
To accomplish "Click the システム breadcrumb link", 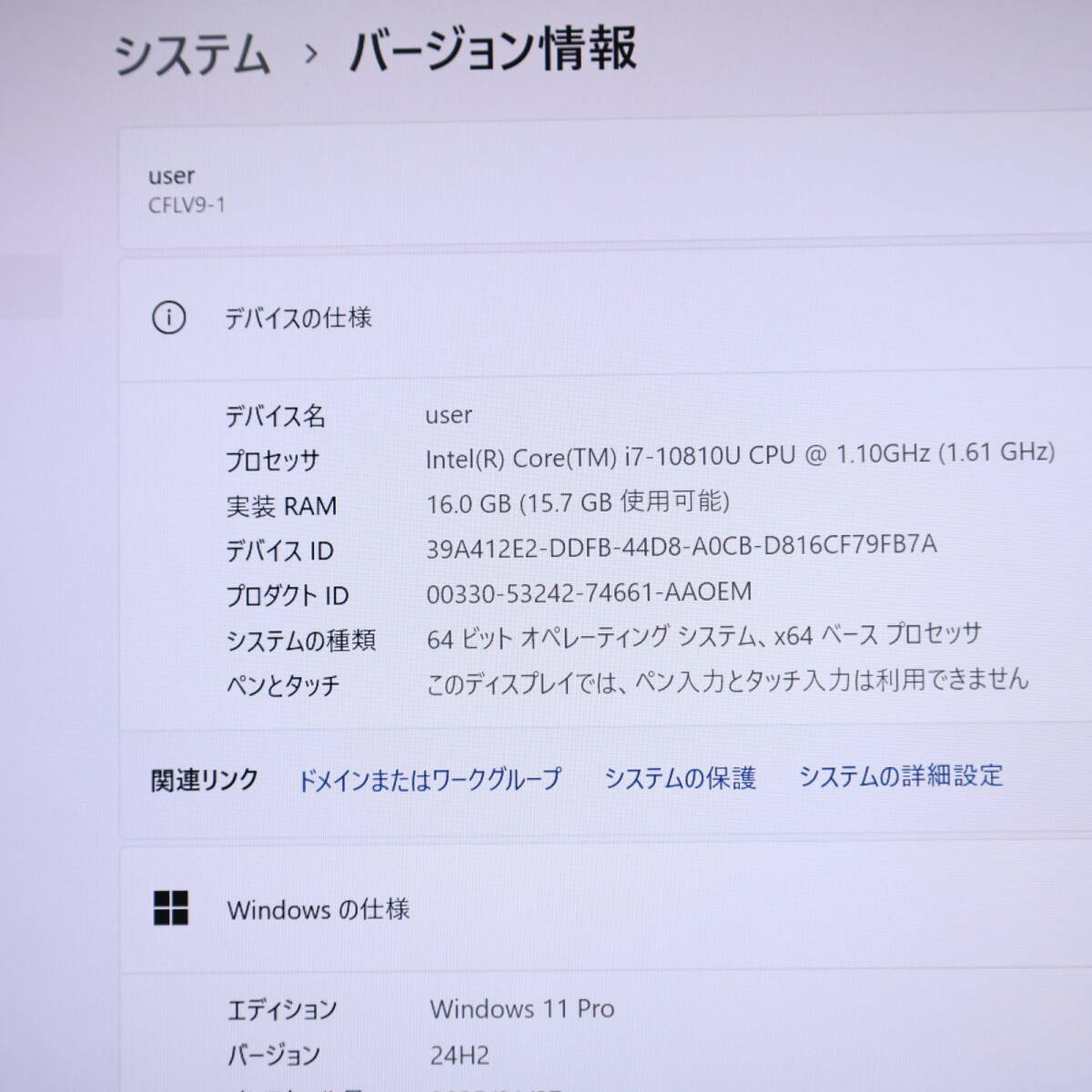I will (x=192, y=54).
